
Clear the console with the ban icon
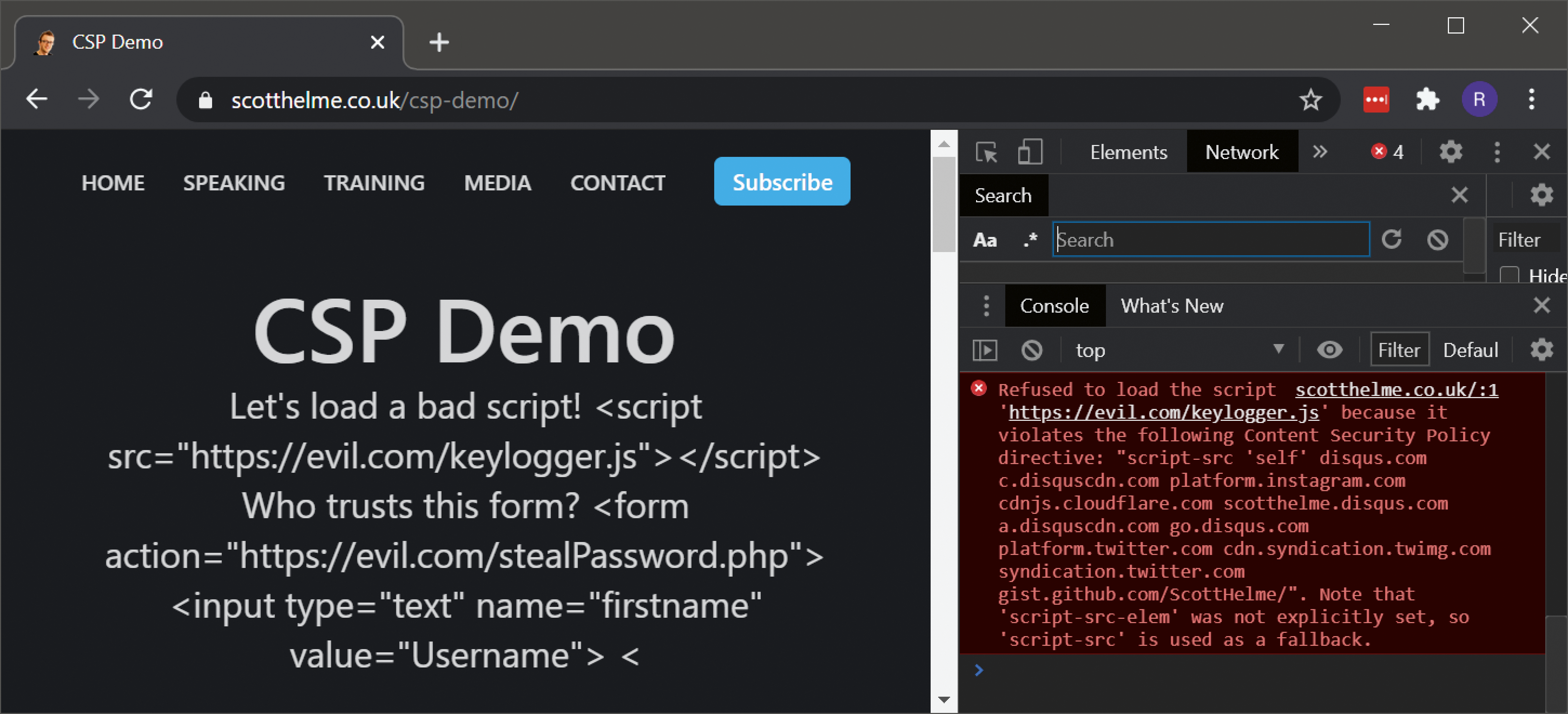point(1032,350)
